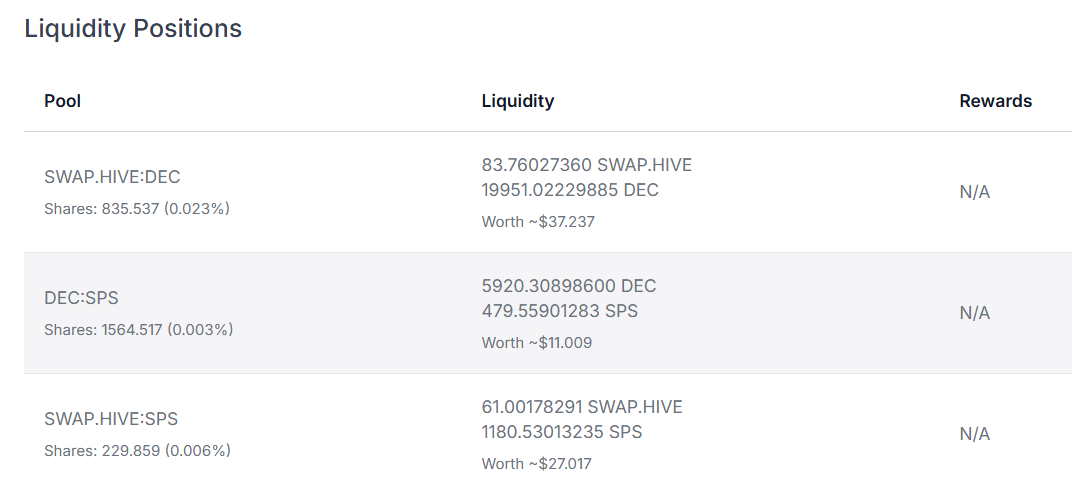Viewport: 1072px width, 487px height.
Task: Click the Liquidity Positions heading
Action: 133,29
